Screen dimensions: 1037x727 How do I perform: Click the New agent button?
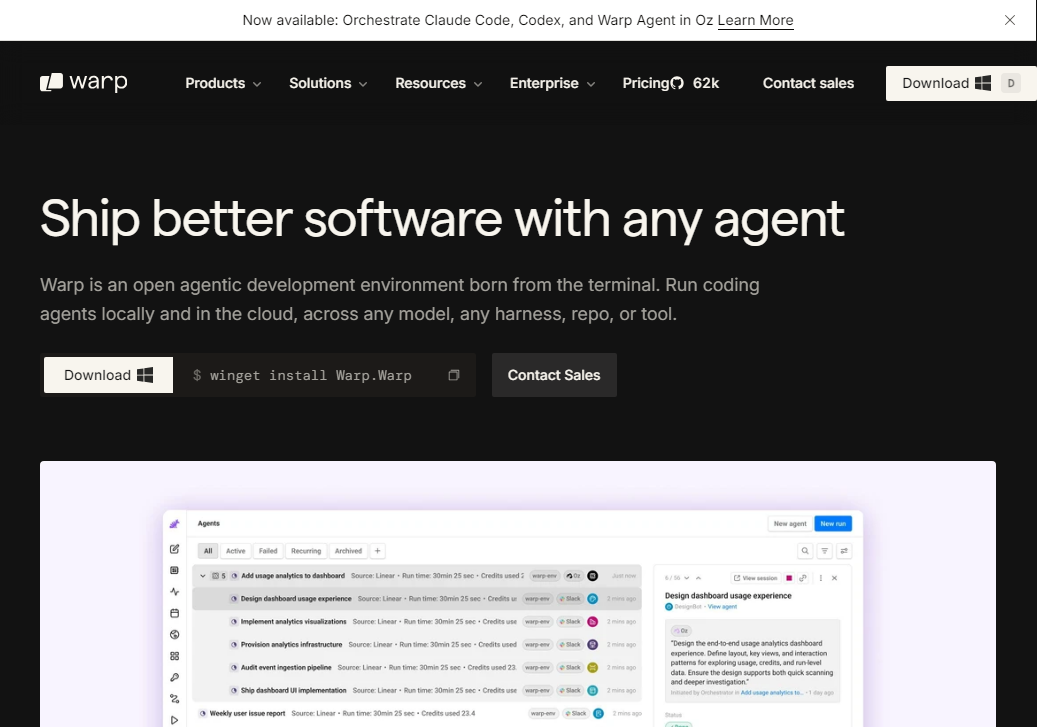coord(790,524)
